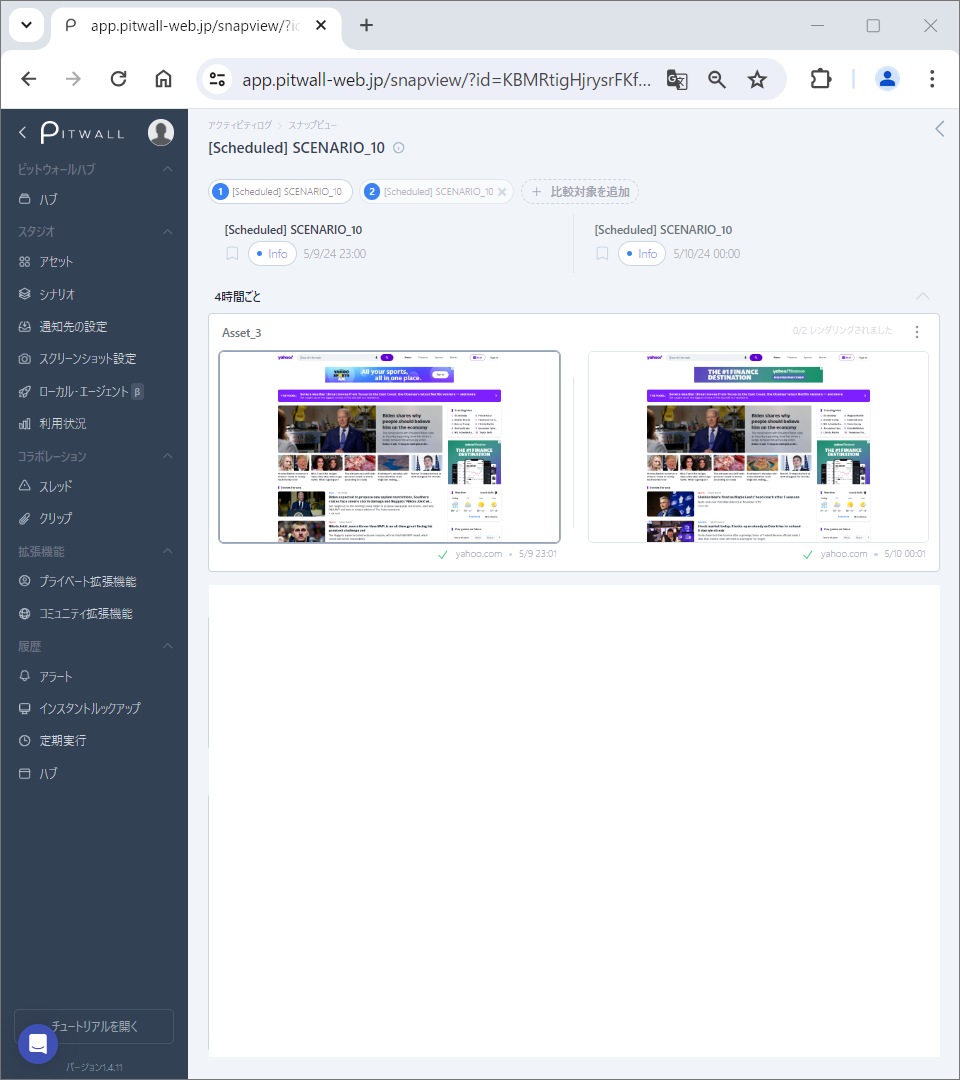Open the Intercom chat bubble icon
This screenshot has width=960, height=1080.
click(38, 1043)
